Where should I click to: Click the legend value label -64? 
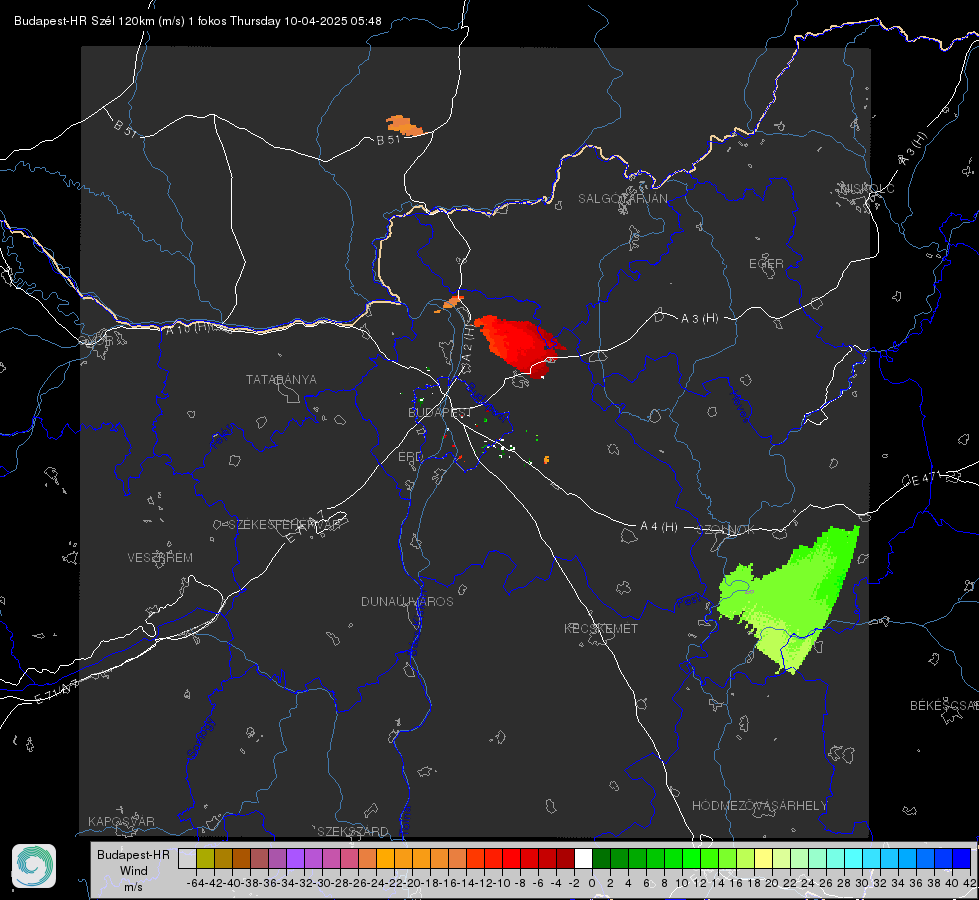[x=196, y=883]
